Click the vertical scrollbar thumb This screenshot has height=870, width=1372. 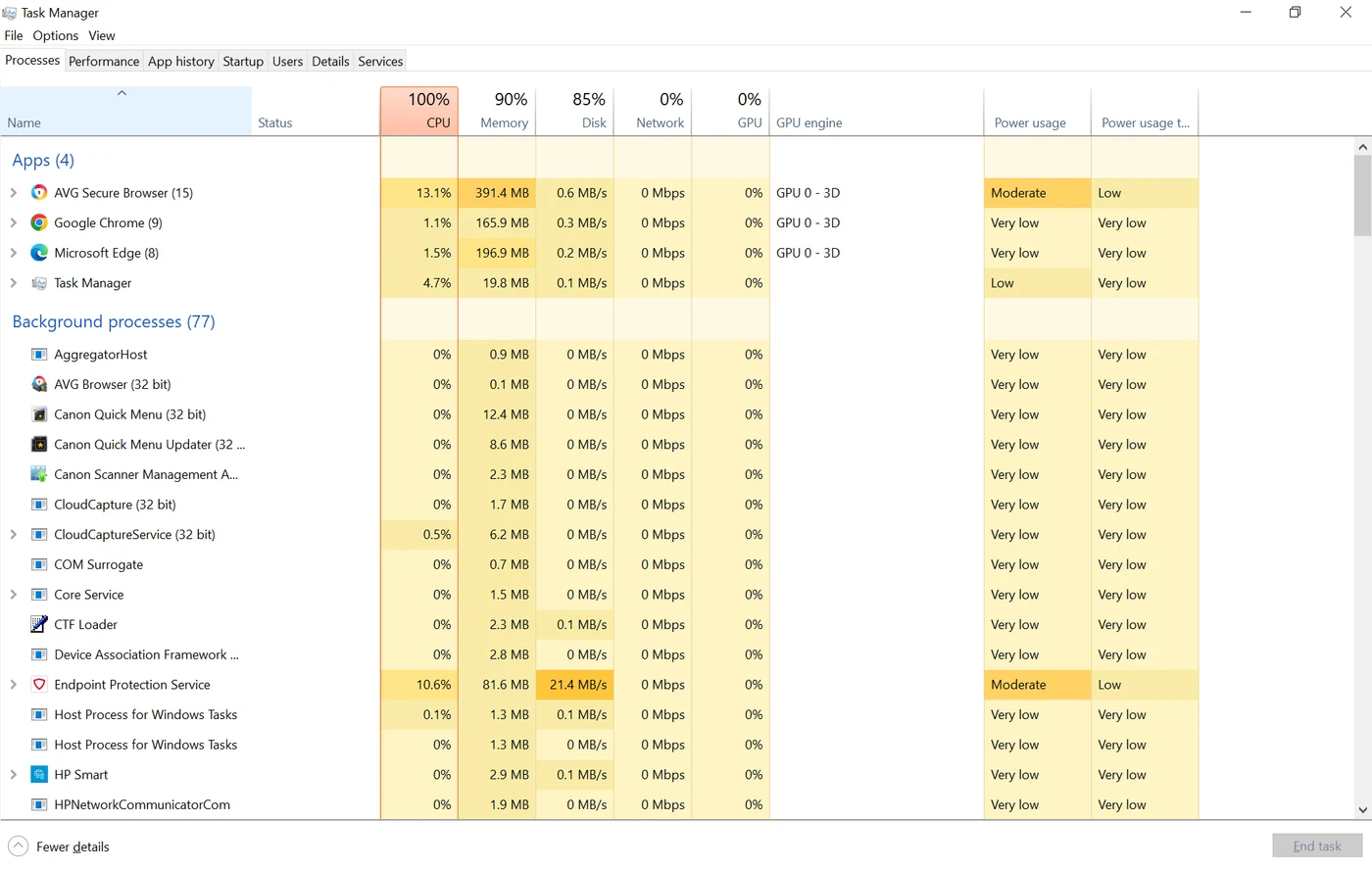[x=1362, y=196]
